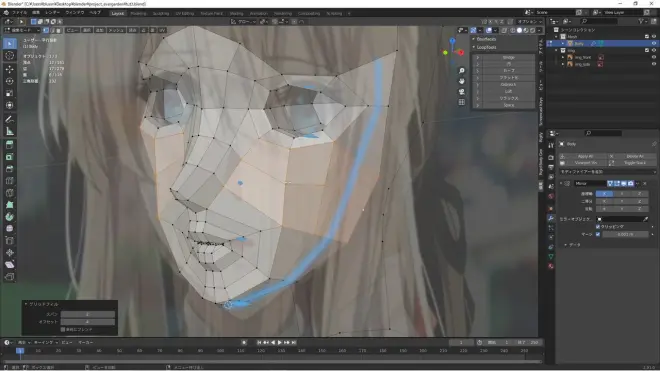This screenshot has height=371, width=660.
Task: Click the viewport zoom magnifier gizmo
Action: (x=462, y=71)
